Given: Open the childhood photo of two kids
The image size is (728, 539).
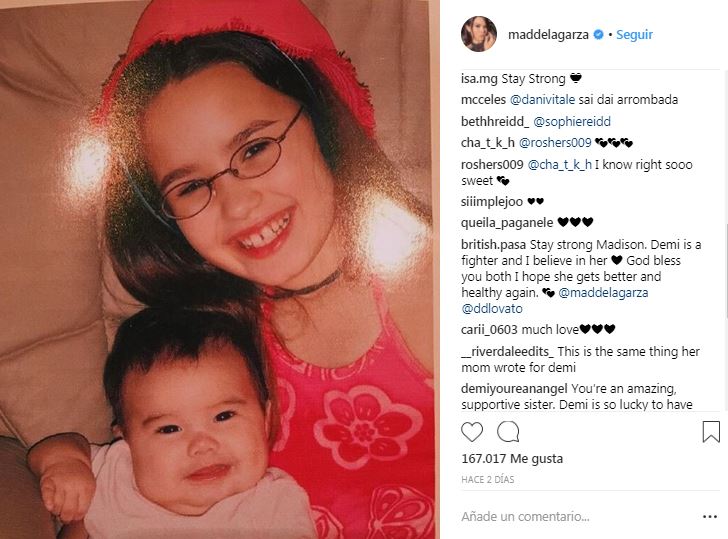Looking at the screenshot, I should [x=217, y=269].
